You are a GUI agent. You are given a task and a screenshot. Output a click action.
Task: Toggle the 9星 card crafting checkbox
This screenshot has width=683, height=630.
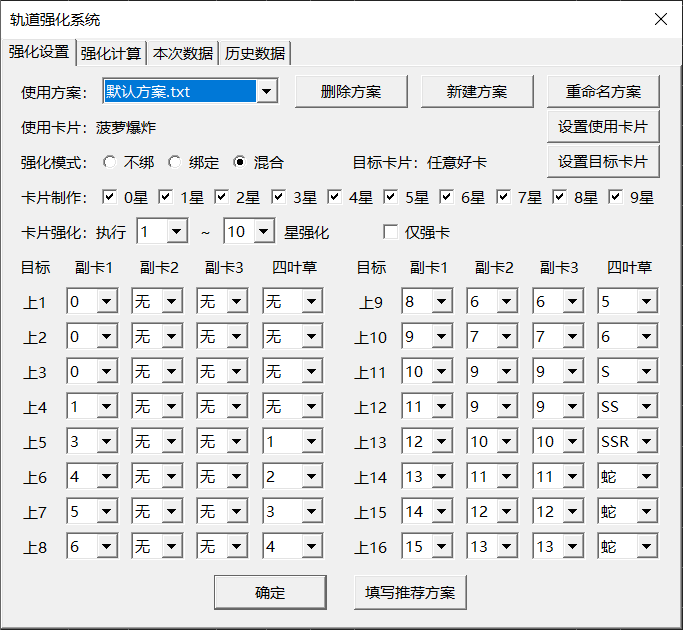(615, 197)
